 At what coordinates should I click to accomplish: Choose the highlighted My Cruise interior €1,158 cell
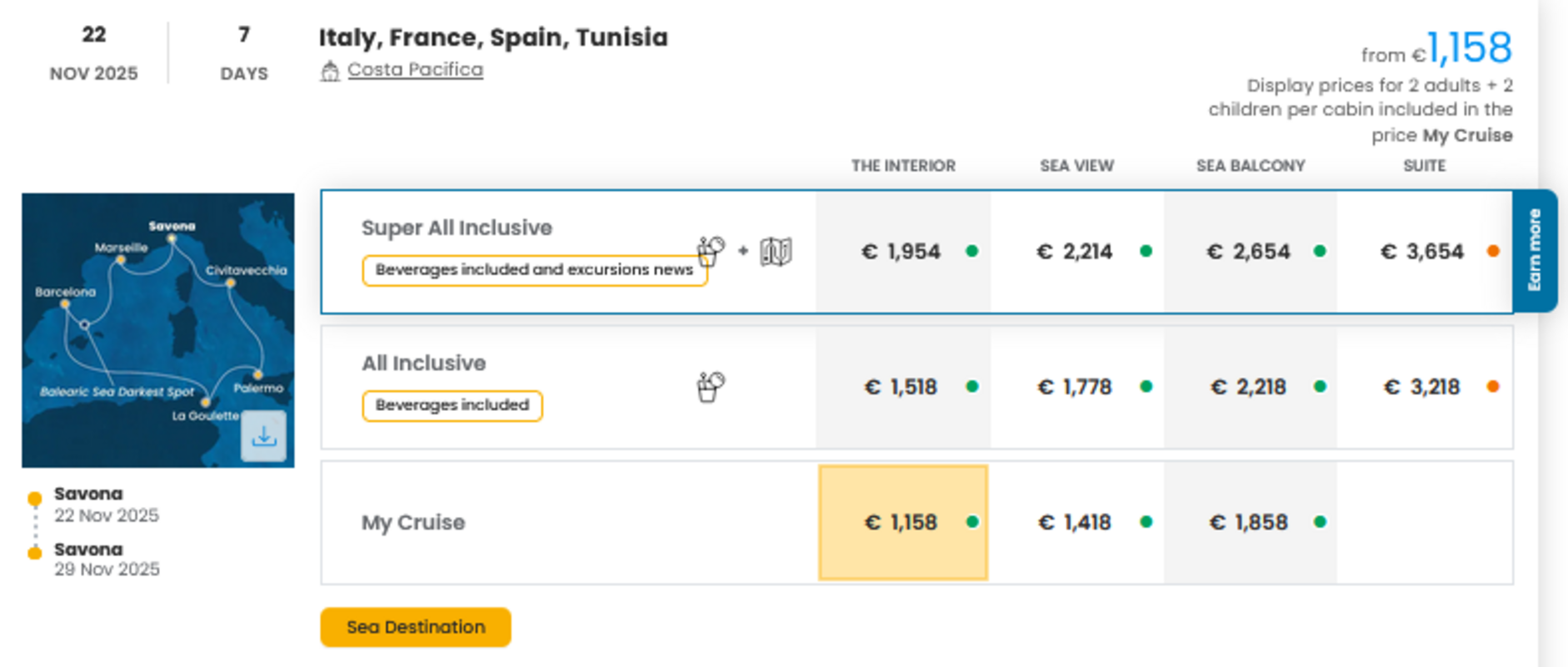tap(902, 523)
